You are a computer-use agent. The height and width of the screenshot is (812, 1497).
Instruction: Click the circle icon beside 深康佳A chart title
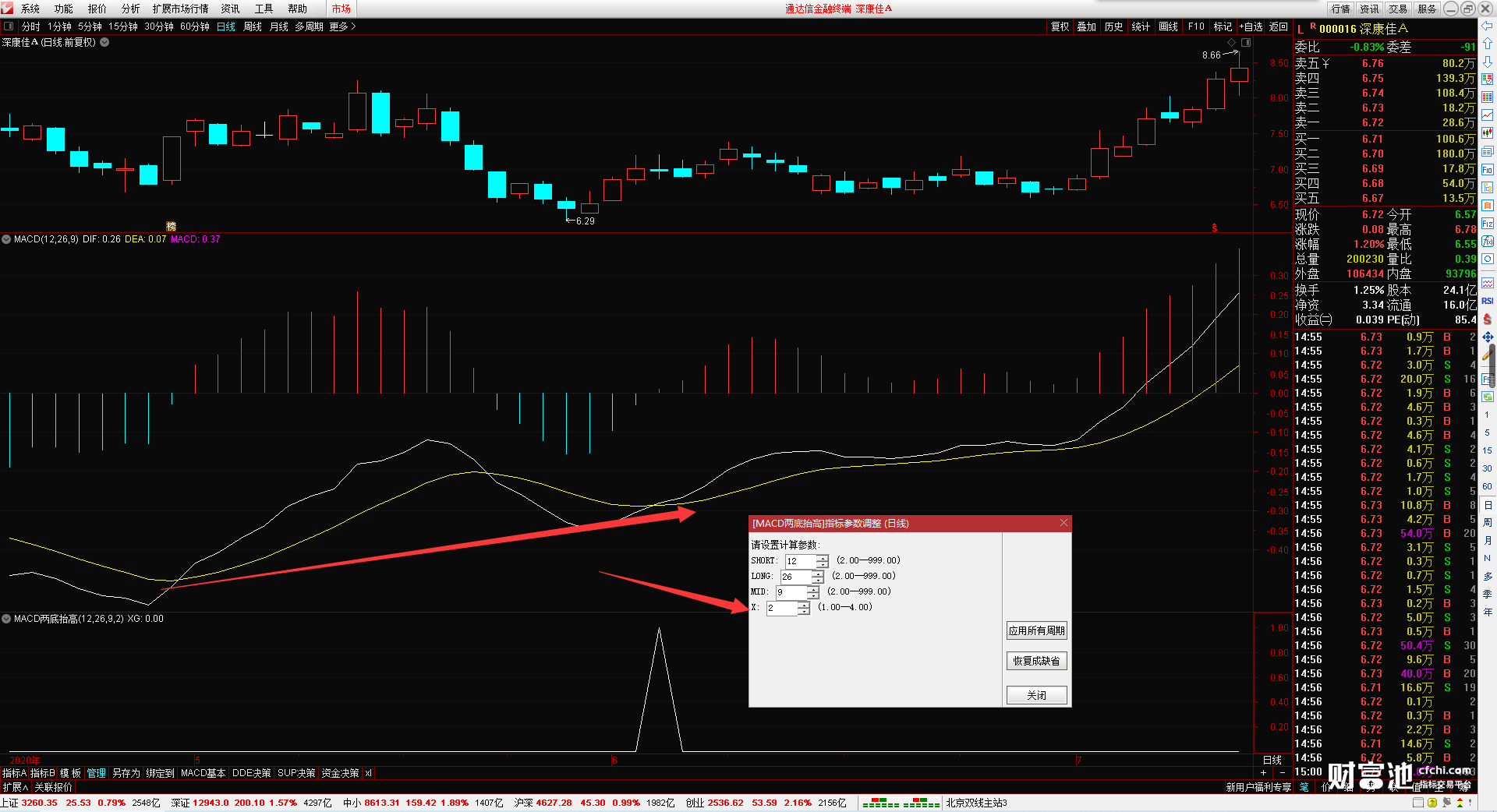point(104,42)
